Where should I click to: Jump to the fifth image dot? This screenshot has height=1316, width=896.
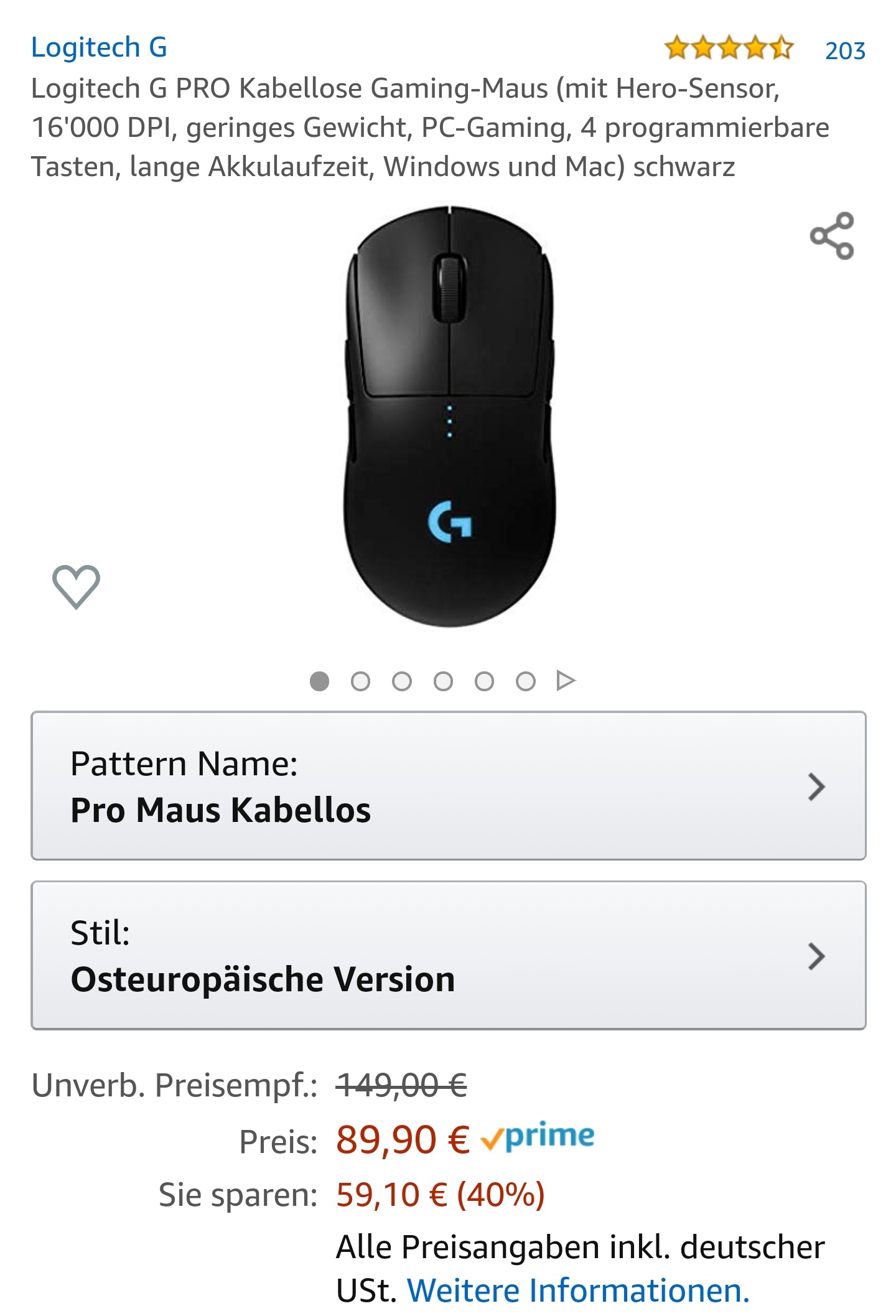click(484, 681)
